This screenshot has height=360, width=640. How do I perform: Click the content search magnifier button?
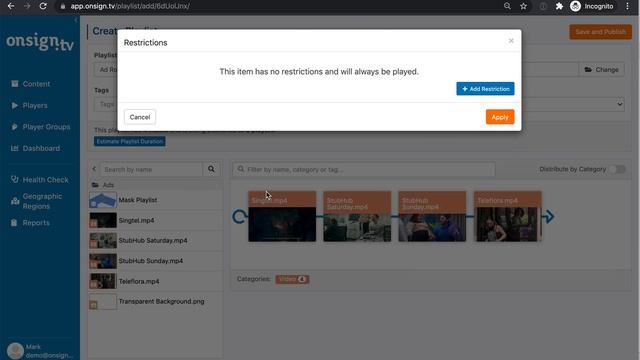(x=211, y=169)
